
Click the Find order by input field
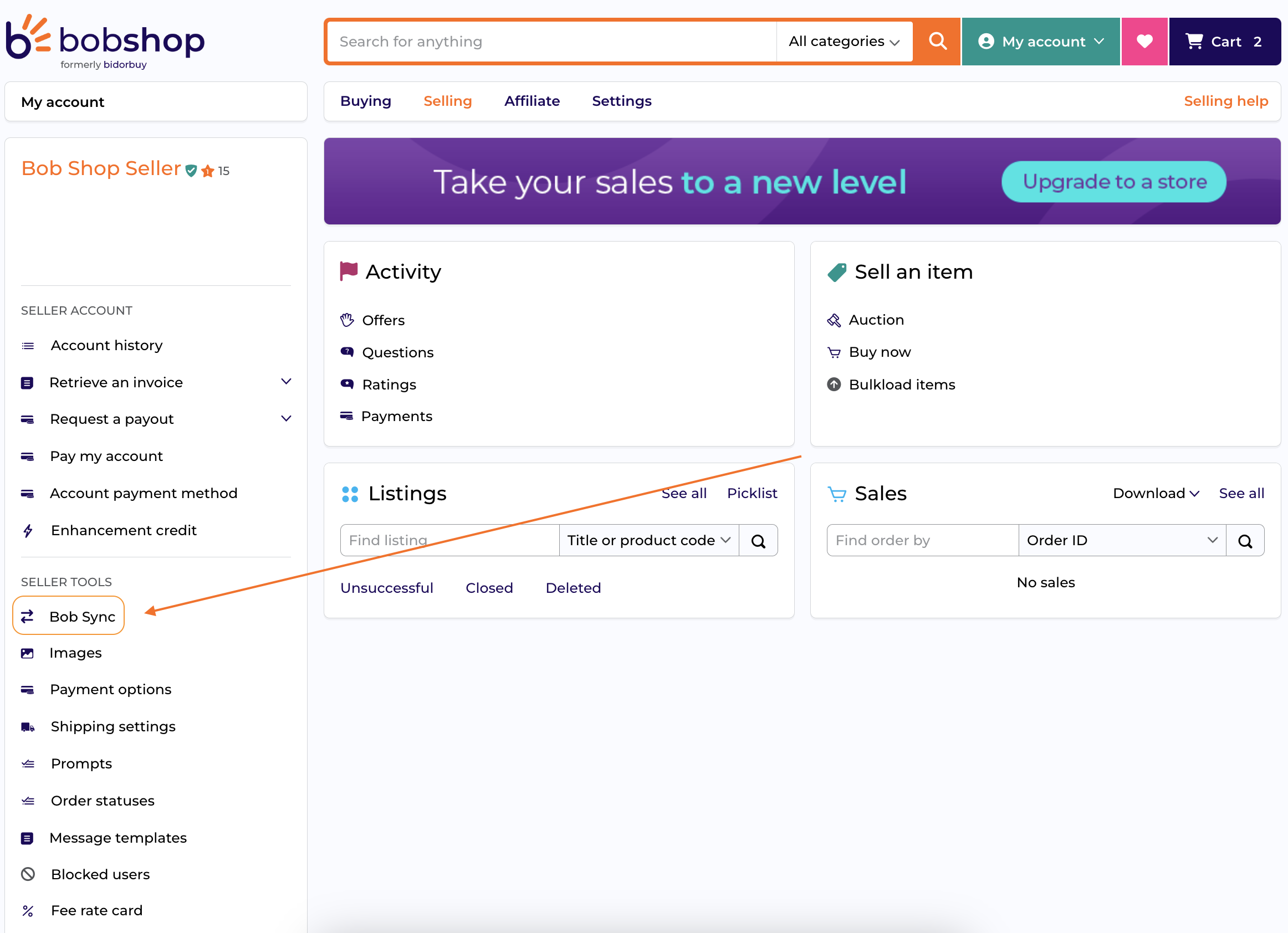click(922, 540)
